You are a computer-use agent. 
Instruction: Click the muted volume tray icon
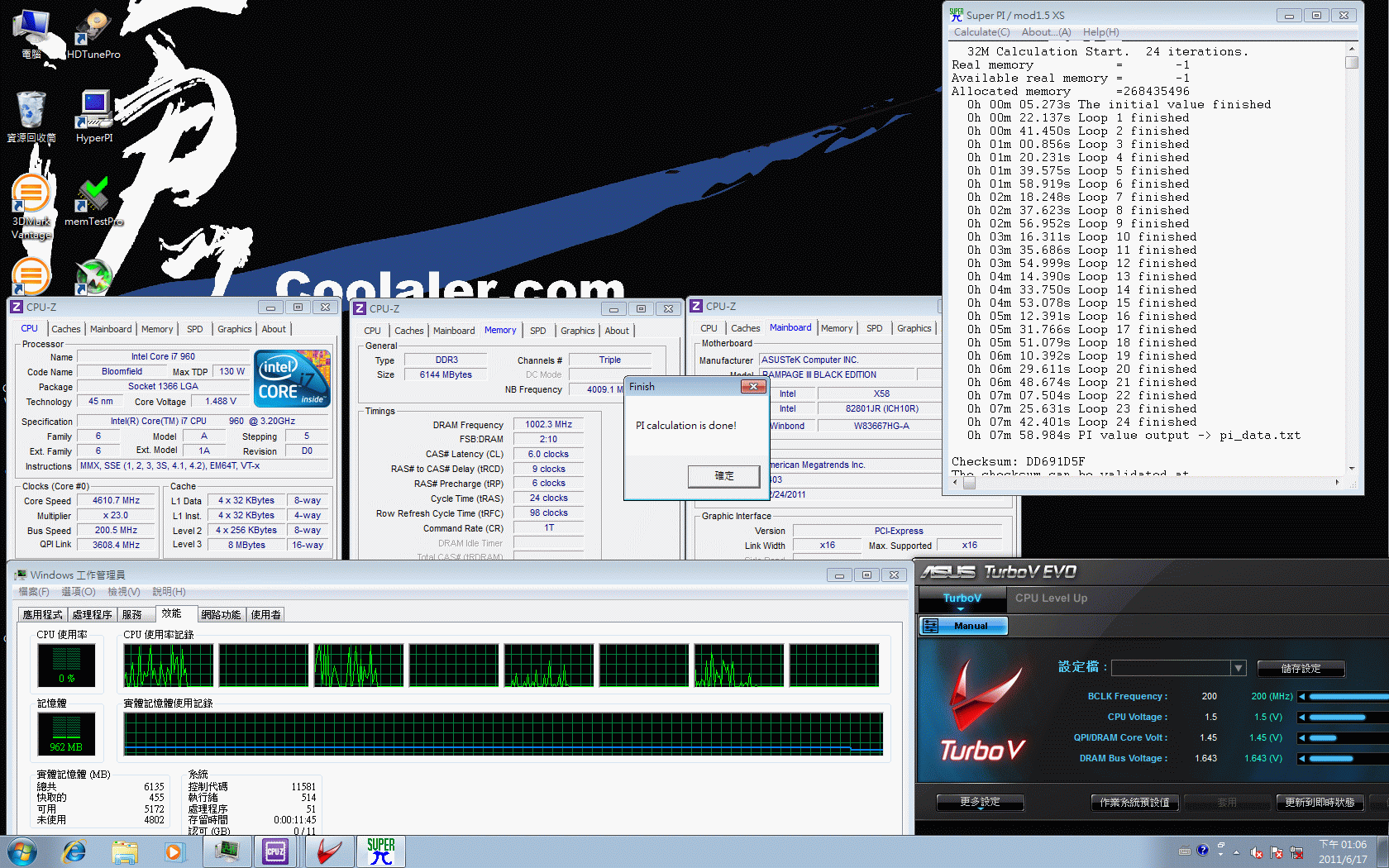pyautogui.click(x=1257, y=852)
